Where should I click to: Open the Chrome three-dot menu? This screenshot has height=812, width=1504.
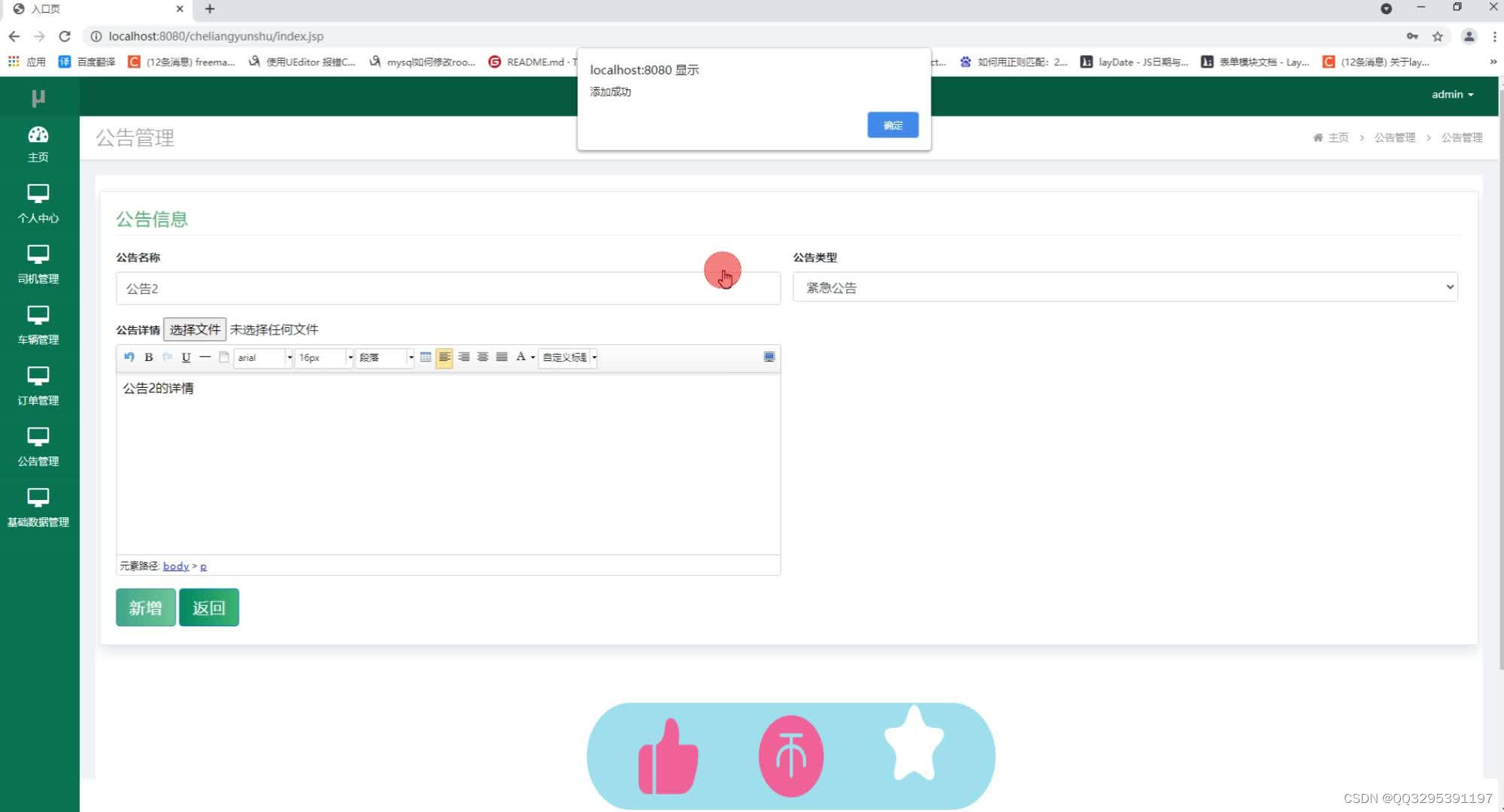coord(1494,36)
